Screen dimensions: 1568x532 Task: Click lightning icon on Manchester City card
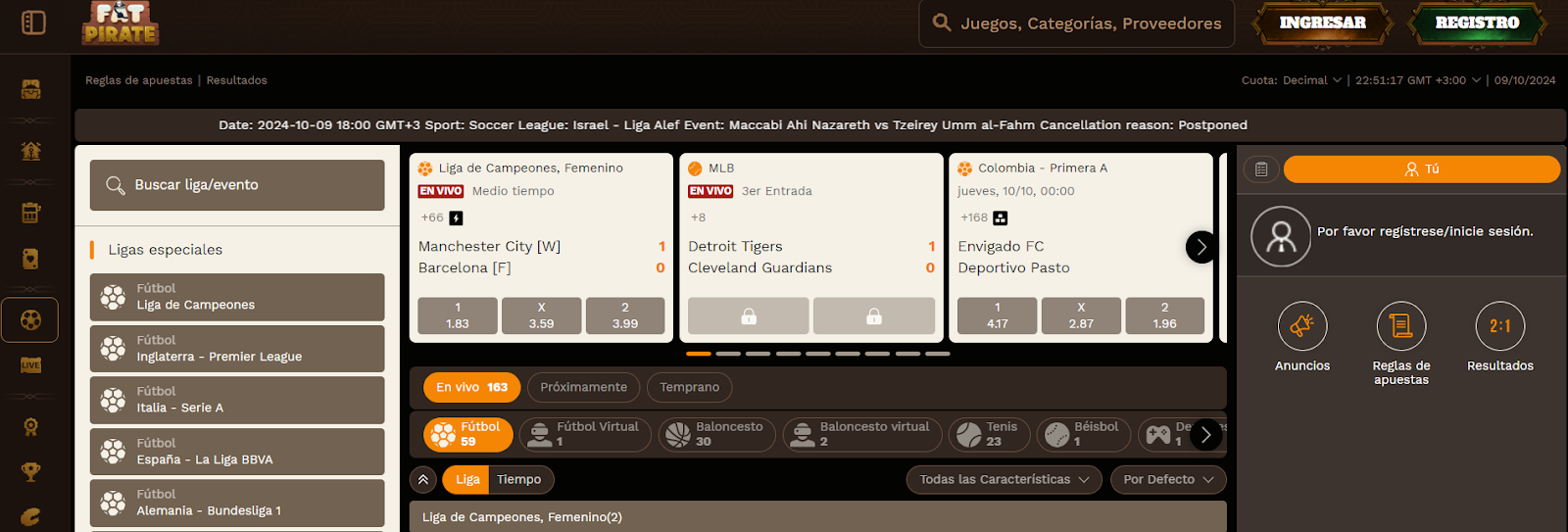click(456, 218)
